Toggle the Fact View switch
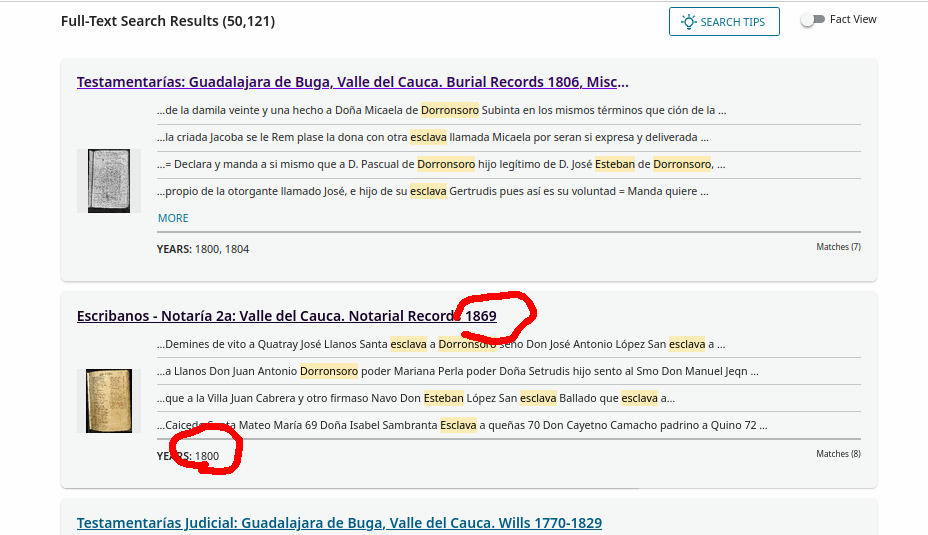Viewport: 928px width, 535px height. pos(813,20)
